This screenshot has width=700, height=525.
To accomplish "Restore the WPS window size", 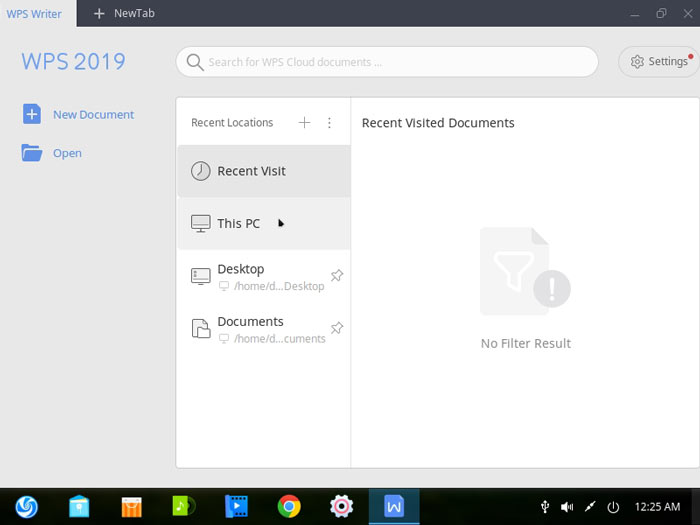I will [661, 13].
